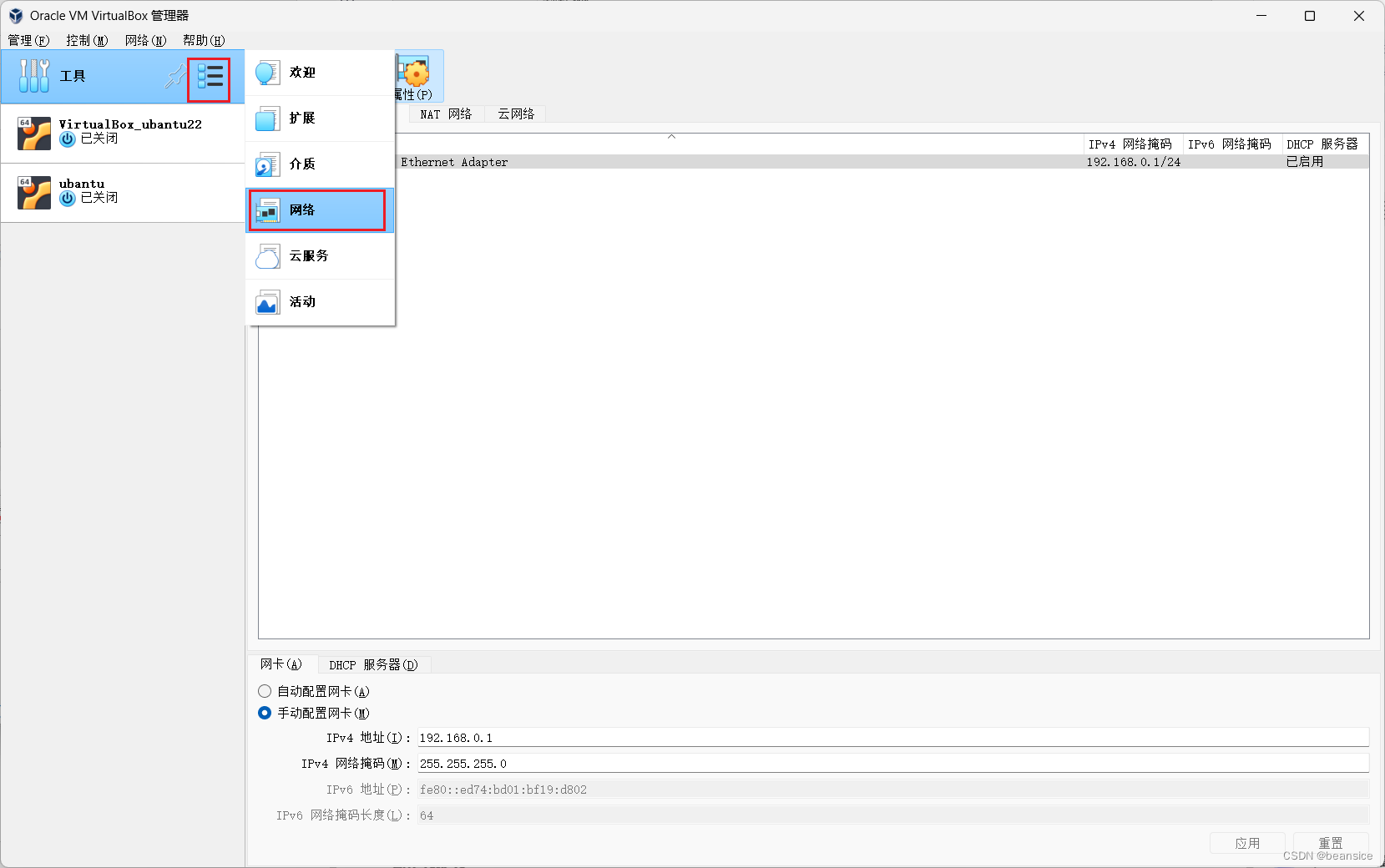This screenshot has width=1385, height=868.
Task: Switch to the NAT 网络 tab
Action: pos(446,114)
